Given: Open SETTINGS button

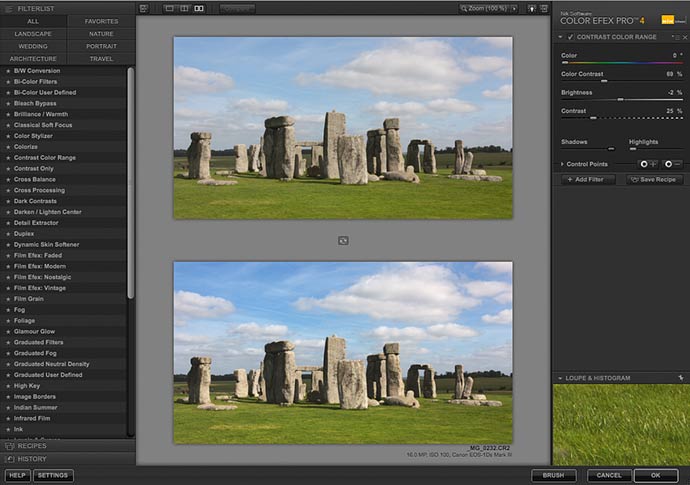Looking at the screenshot, I should click(x=53, y=475).
